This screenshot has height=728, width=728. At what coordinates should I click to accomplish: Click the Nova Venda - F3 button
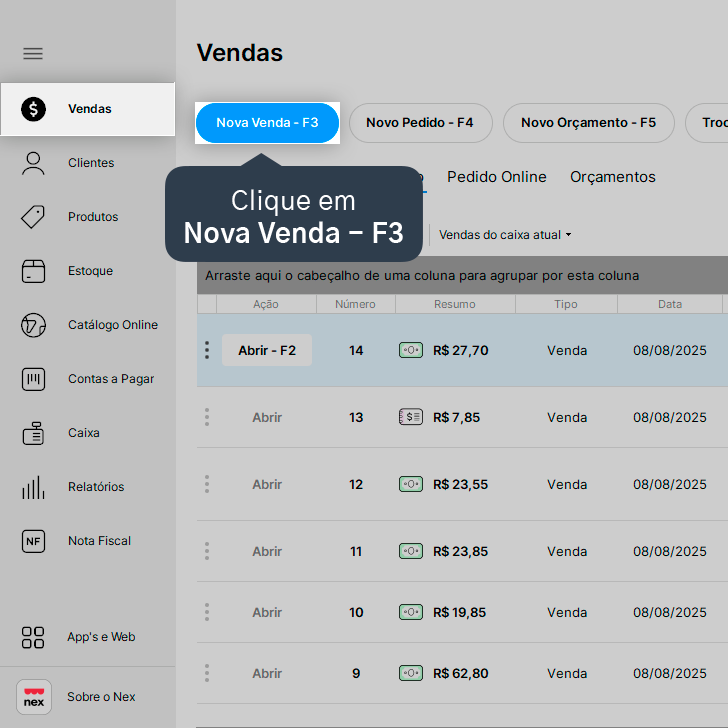(267, 123)
